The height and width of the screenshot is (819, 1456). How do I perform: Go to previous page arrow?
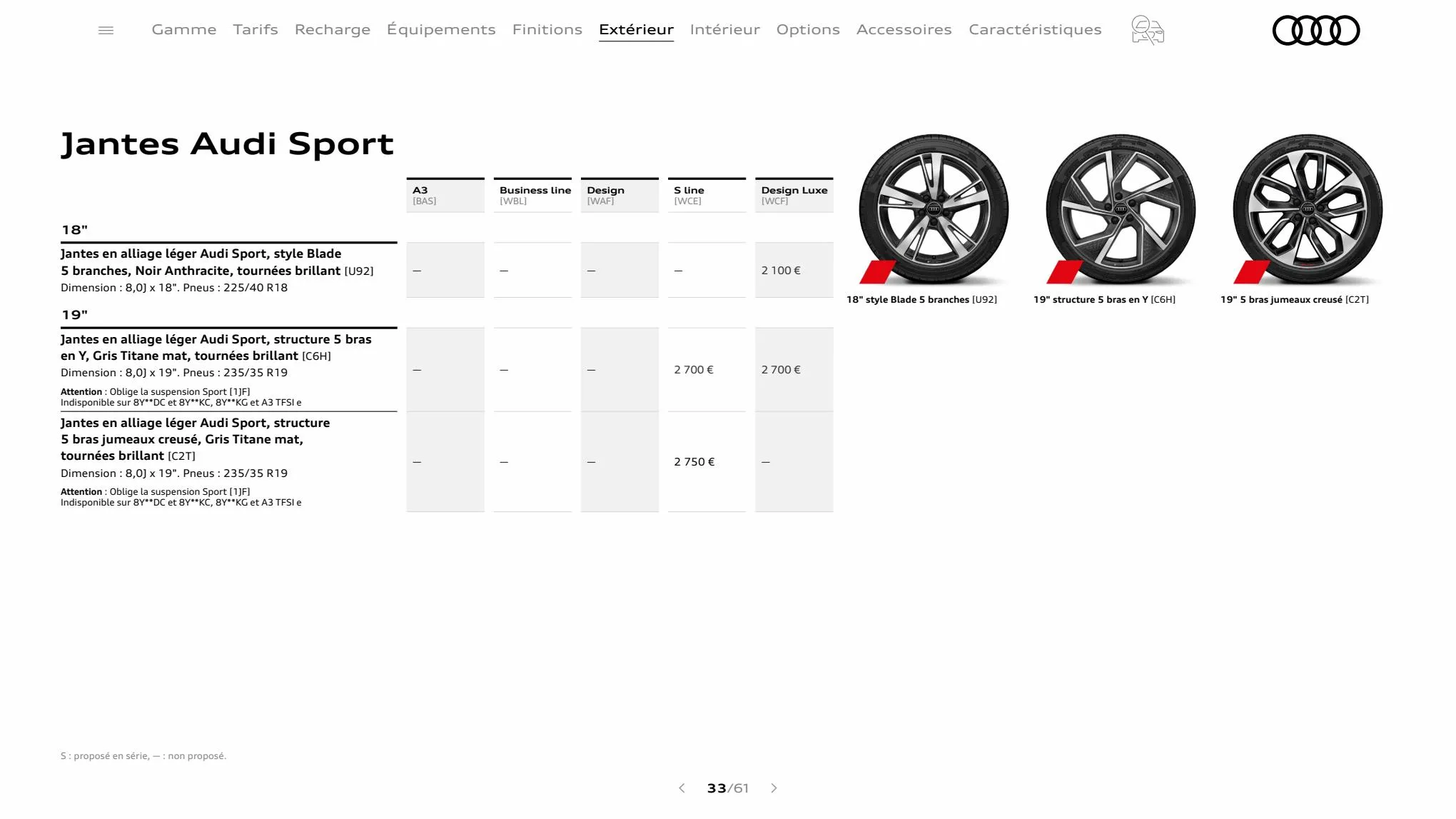(682, 788)
